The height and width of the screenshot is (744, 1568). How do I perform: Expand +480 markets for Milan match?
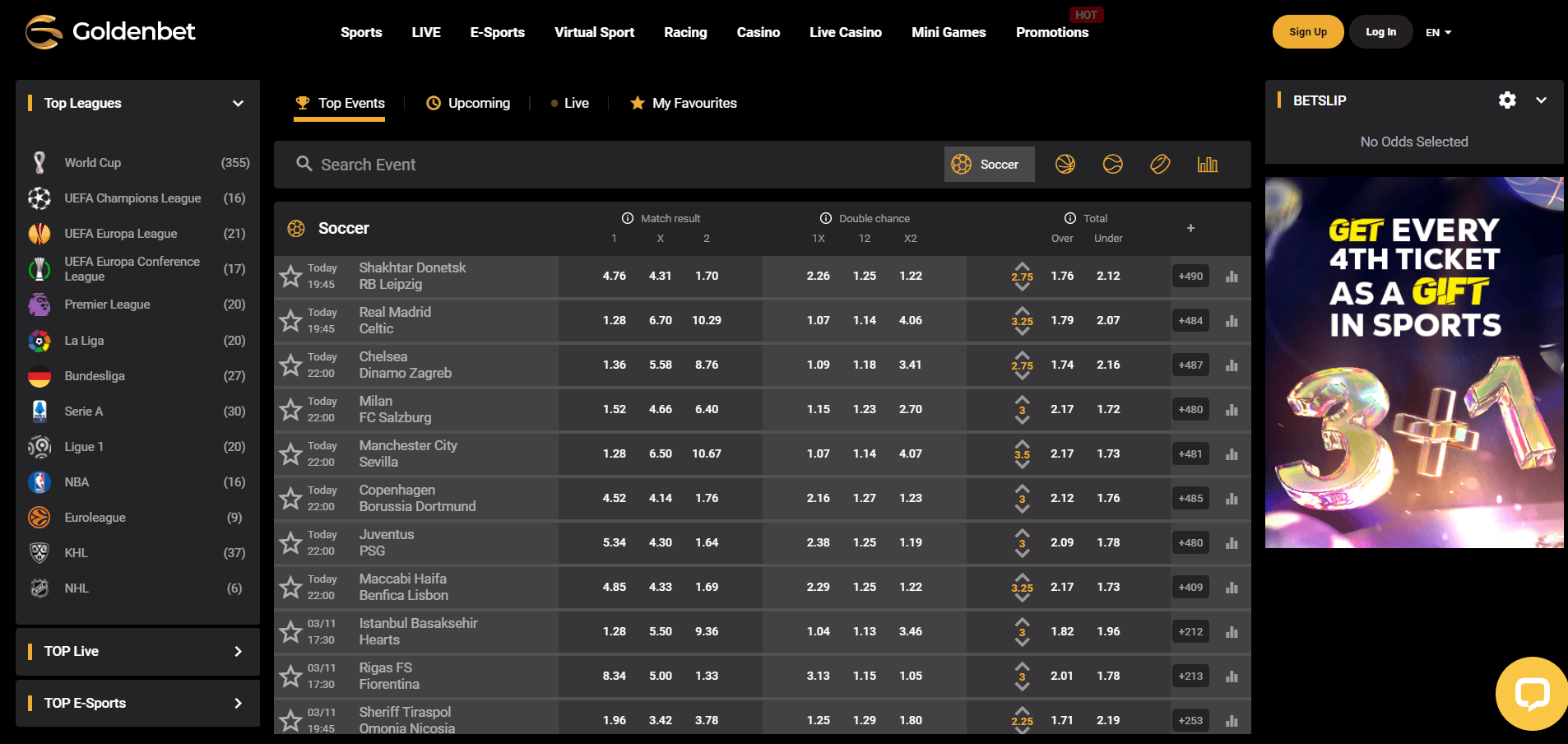pos(1190,410)
